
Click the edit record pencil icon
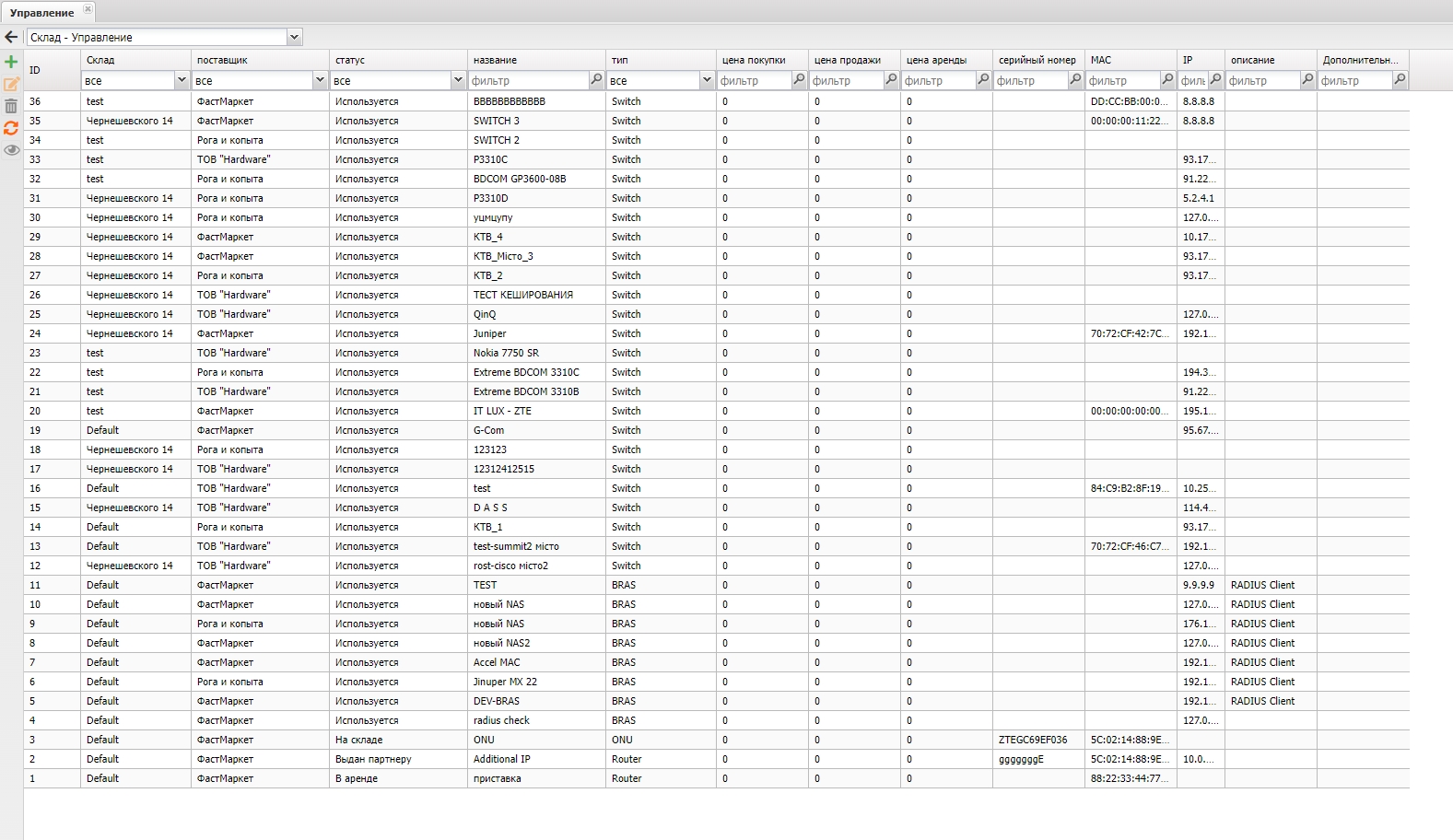point(11,84)
